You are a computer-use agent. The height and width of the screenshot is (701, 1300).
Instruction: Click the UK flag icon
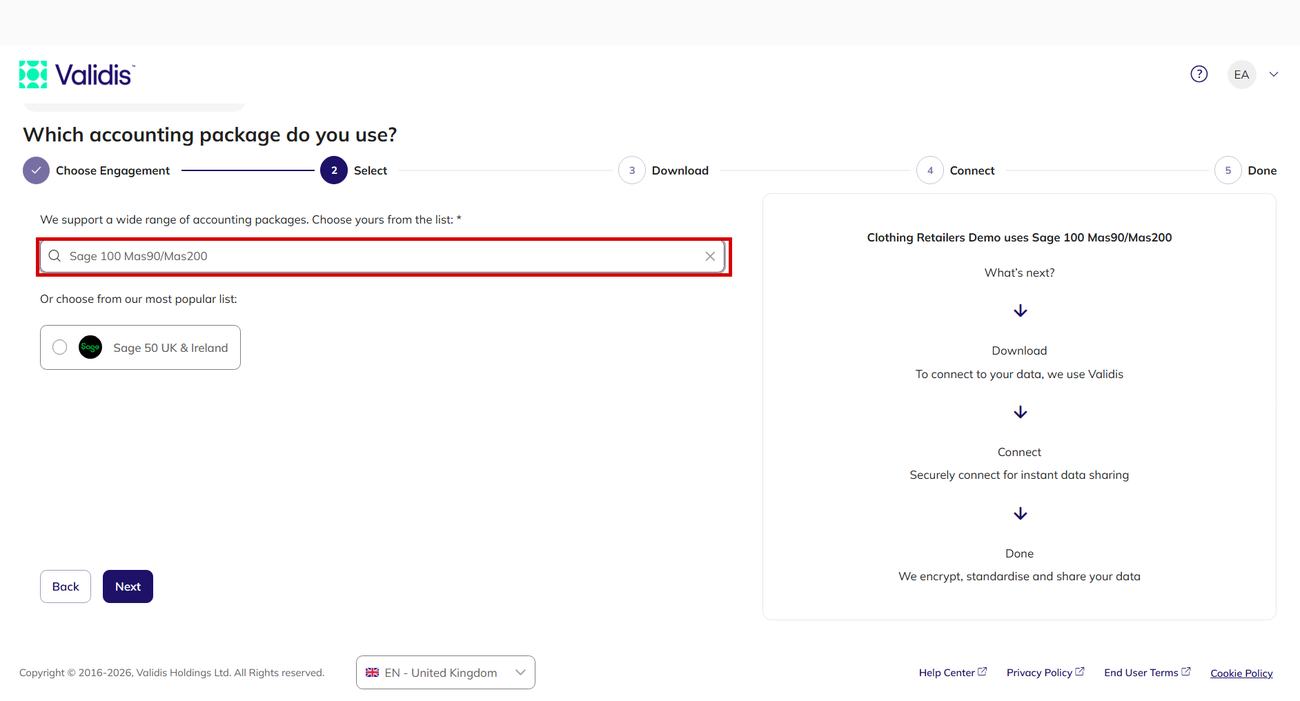[372, 673]
